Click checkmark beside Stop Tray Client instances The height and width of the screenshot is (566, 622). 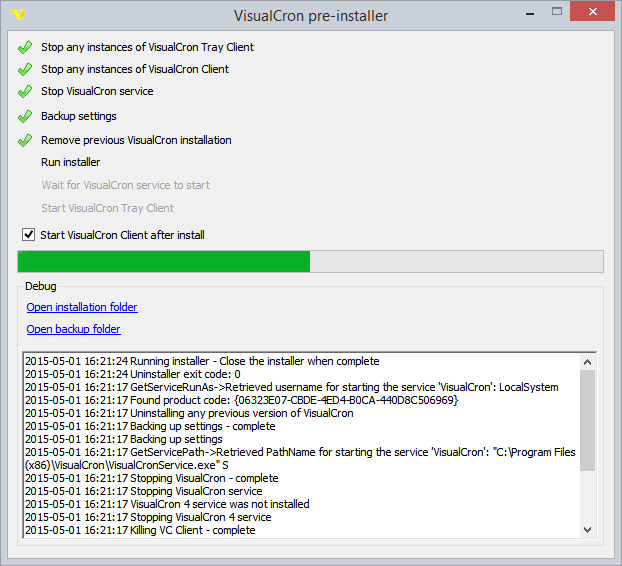pyautogui.click(x=25, y=47)
